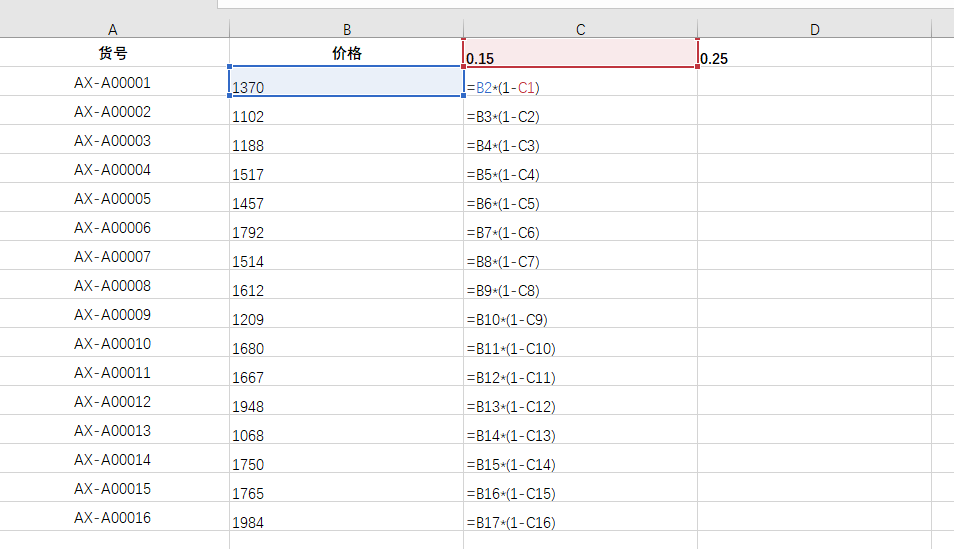
Task: Click cell AX-A00011
Action: pos(113,372)
